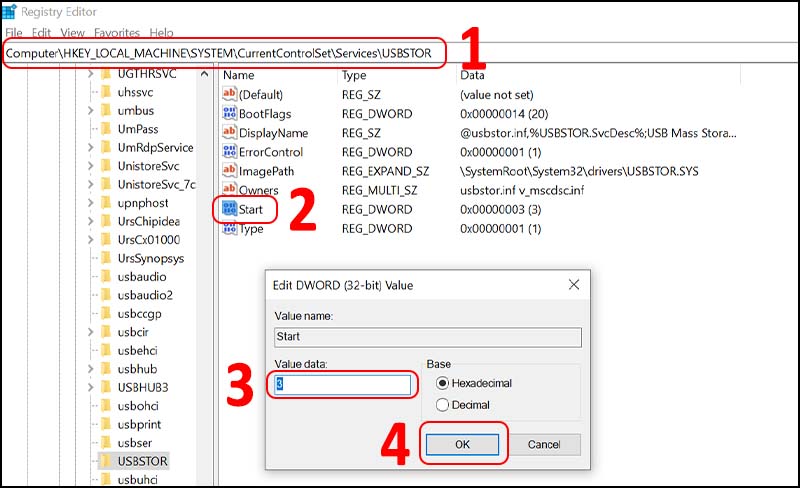
Task: Click the upnphost folder icon
Action: (x=106, y=203)
